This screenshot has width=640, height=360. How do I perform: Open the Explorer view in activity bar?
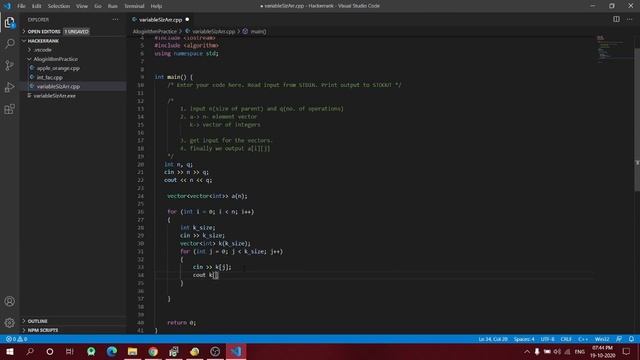[9, 22]
